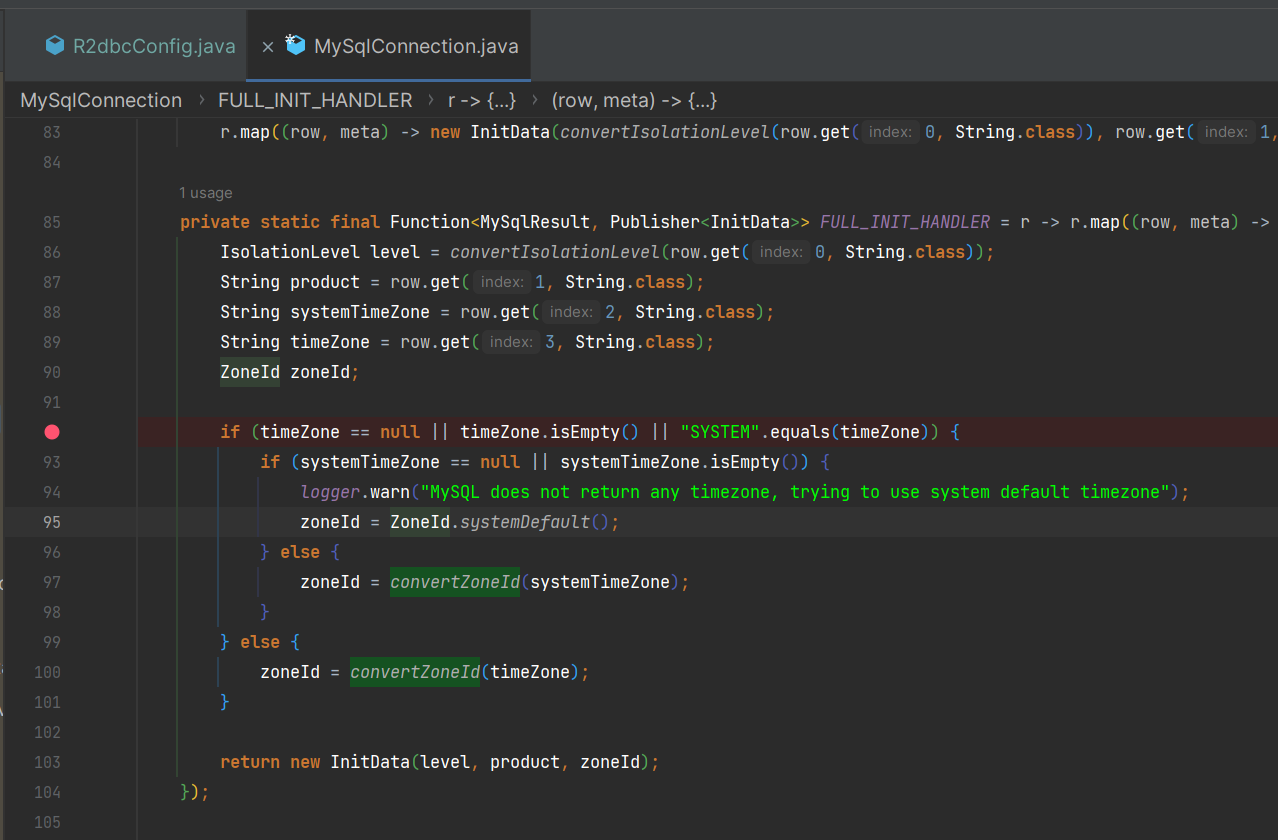Click highlighted ZoneId type on line 90
Image resolution: width=1278 pixels, height=840 pixels.
click(x=250, y=372)
